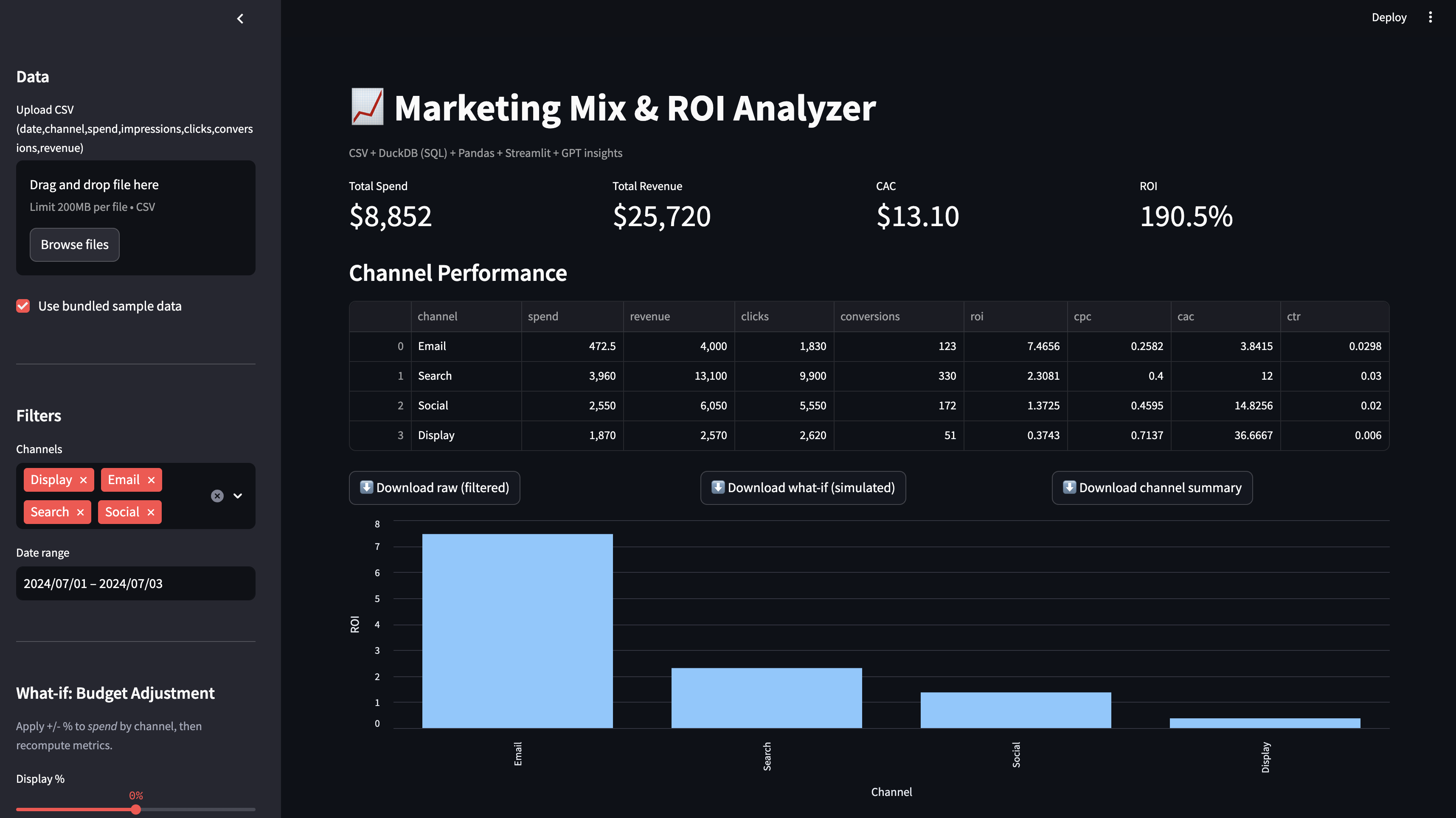Sort table by the cpc column header
This screenshot has height=818, width=1456.
click(1119, 317)
